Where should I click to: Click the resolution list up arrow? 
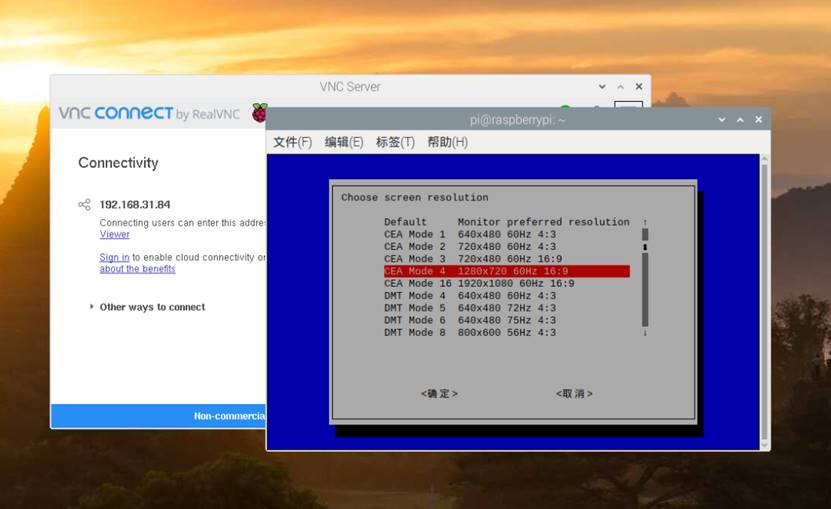pos(645,222)
